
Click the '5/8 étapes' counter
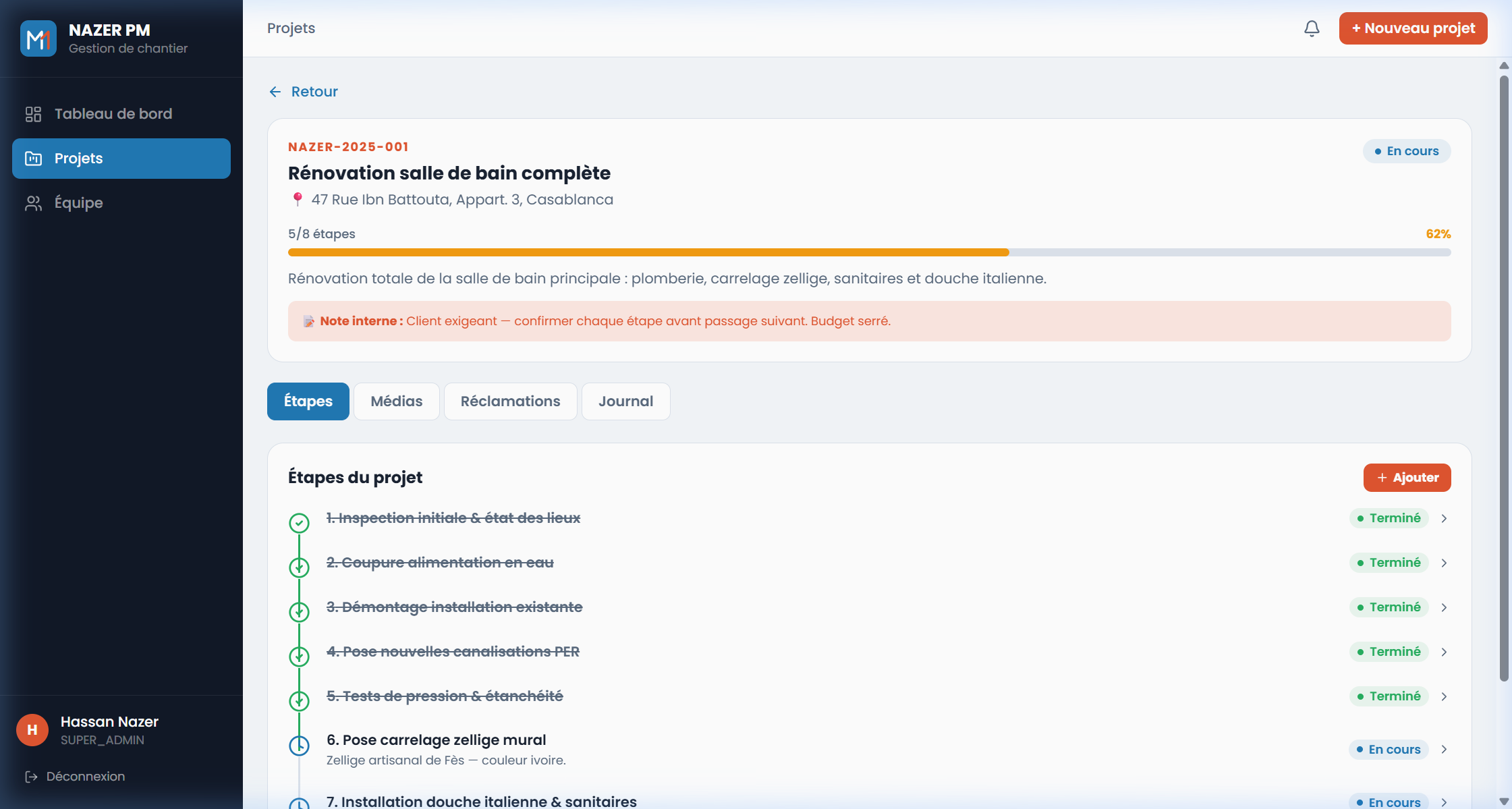pyautogui.click(x=322, y=234)
